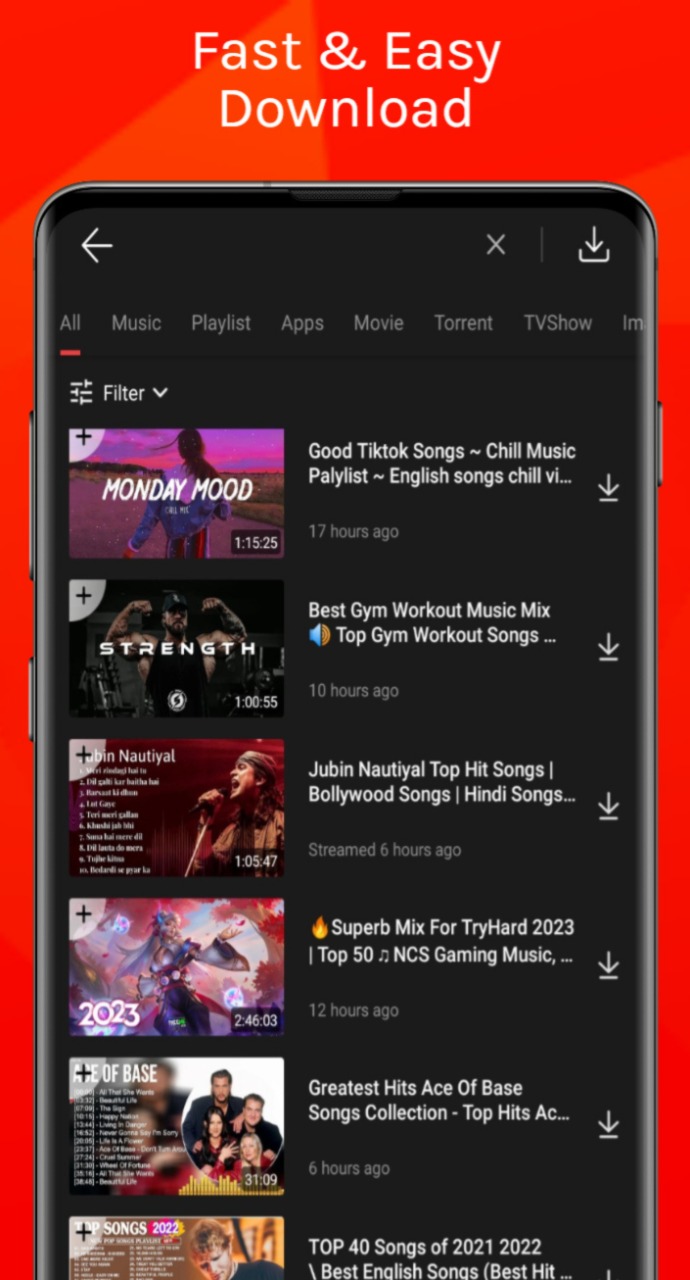This screenshot has width=690, height=1280.
Task: Clear search with the X icon
Action: click(496, 245)
